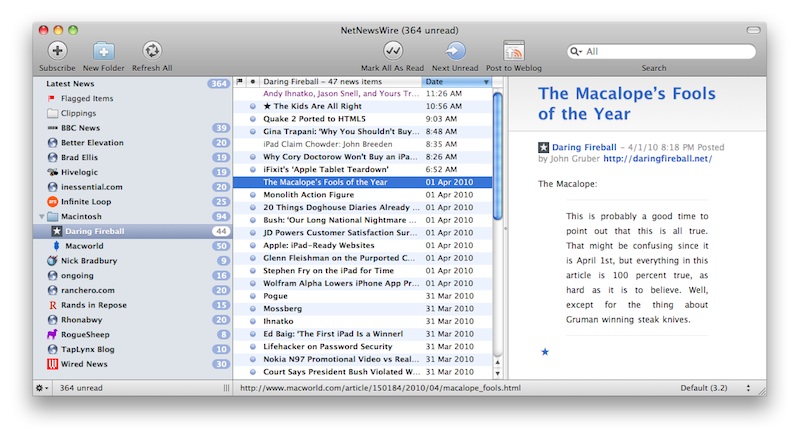Open The Macalope's Fools of the Year headline link
800x428 pixels.
click(627, 104)
